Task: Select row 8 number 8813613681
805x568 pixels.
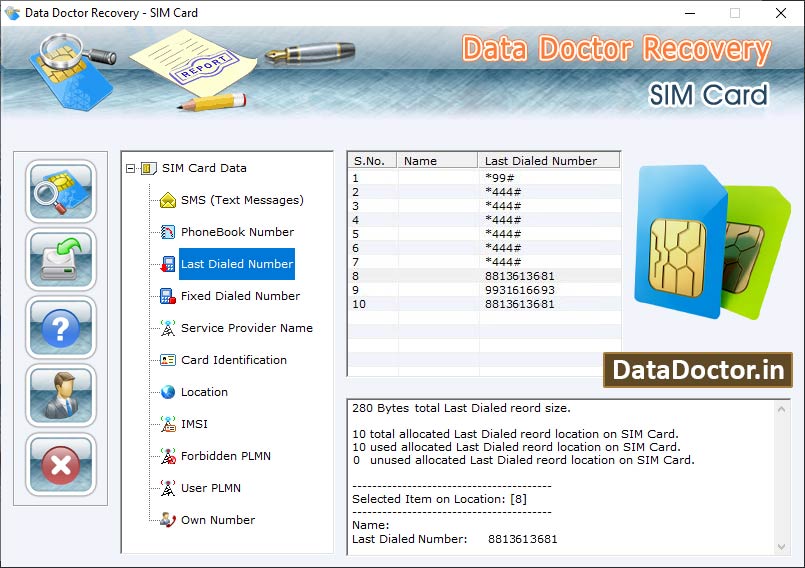Action: [484, 276]
